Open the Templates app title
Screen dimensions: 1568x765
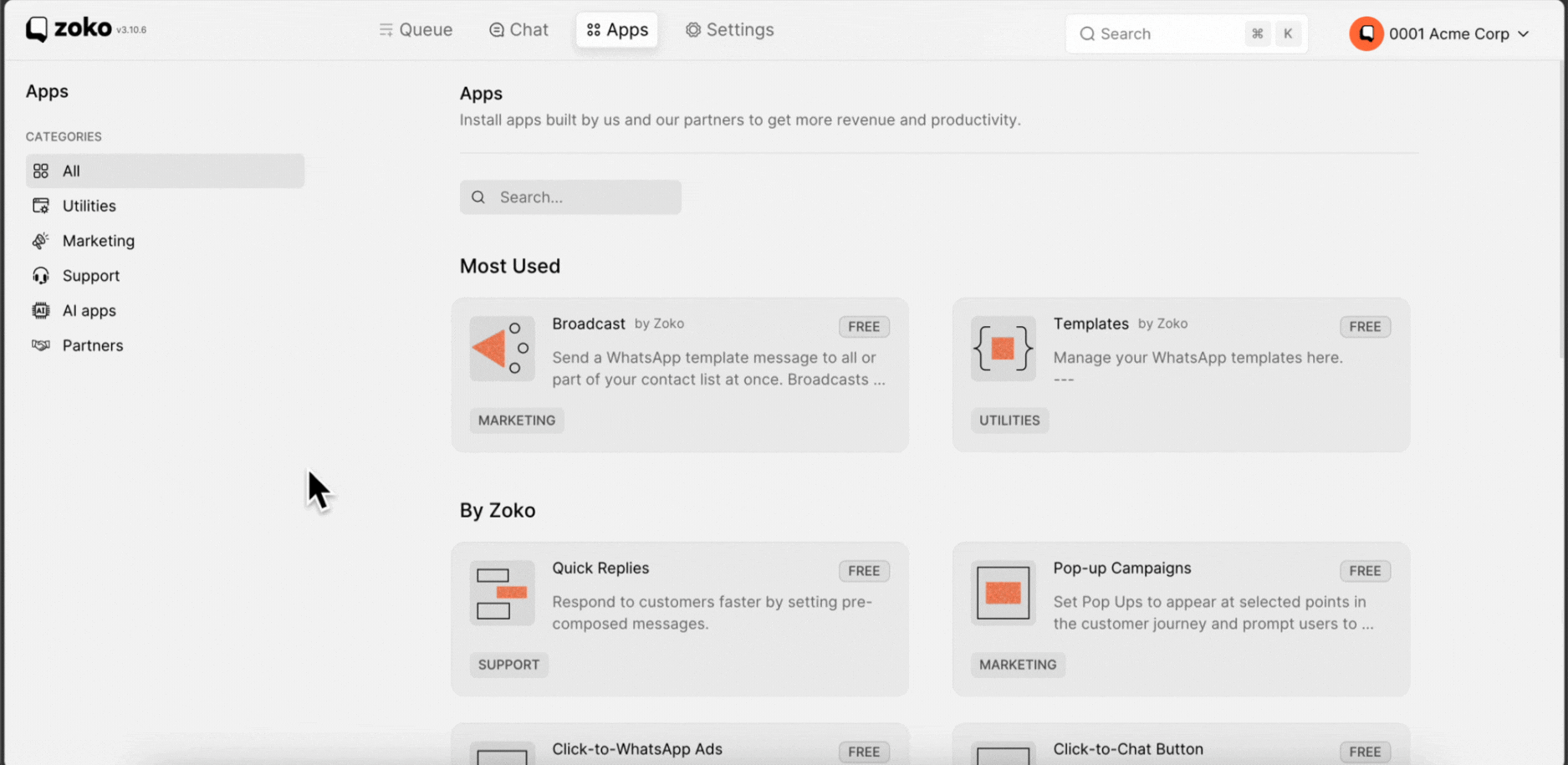[1091, 324]
